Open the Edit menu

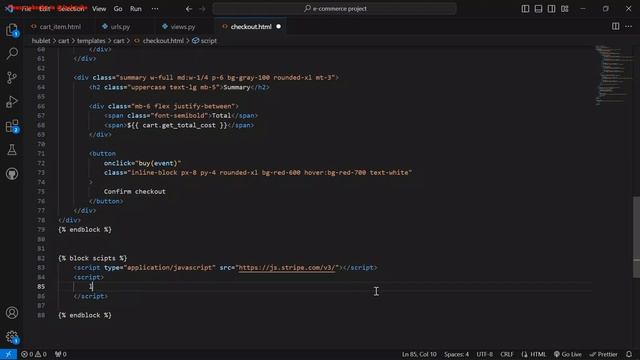click(x=44, y=9)
